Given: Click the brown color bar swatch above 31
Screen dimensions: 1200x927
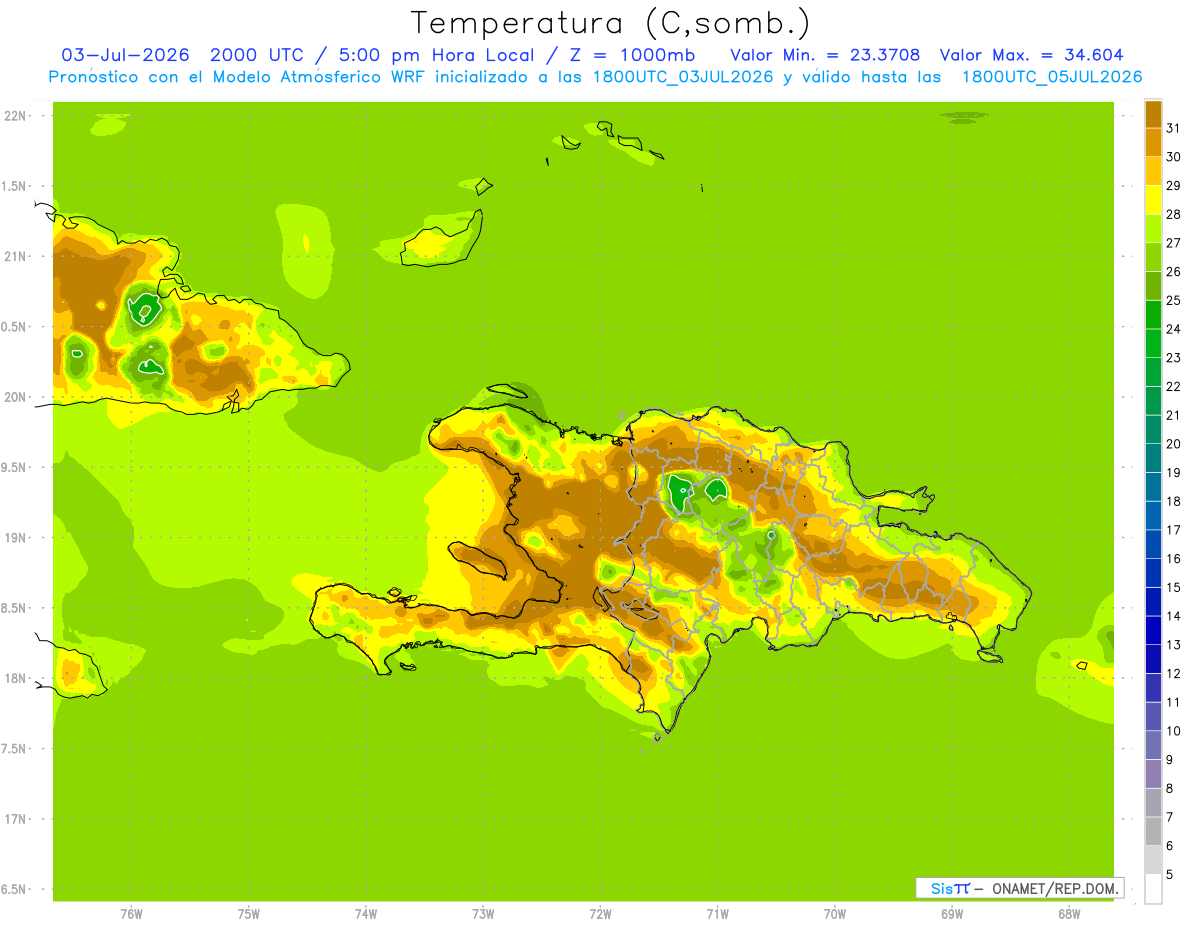Looking at the screenshot, I should click(1153, 114).
